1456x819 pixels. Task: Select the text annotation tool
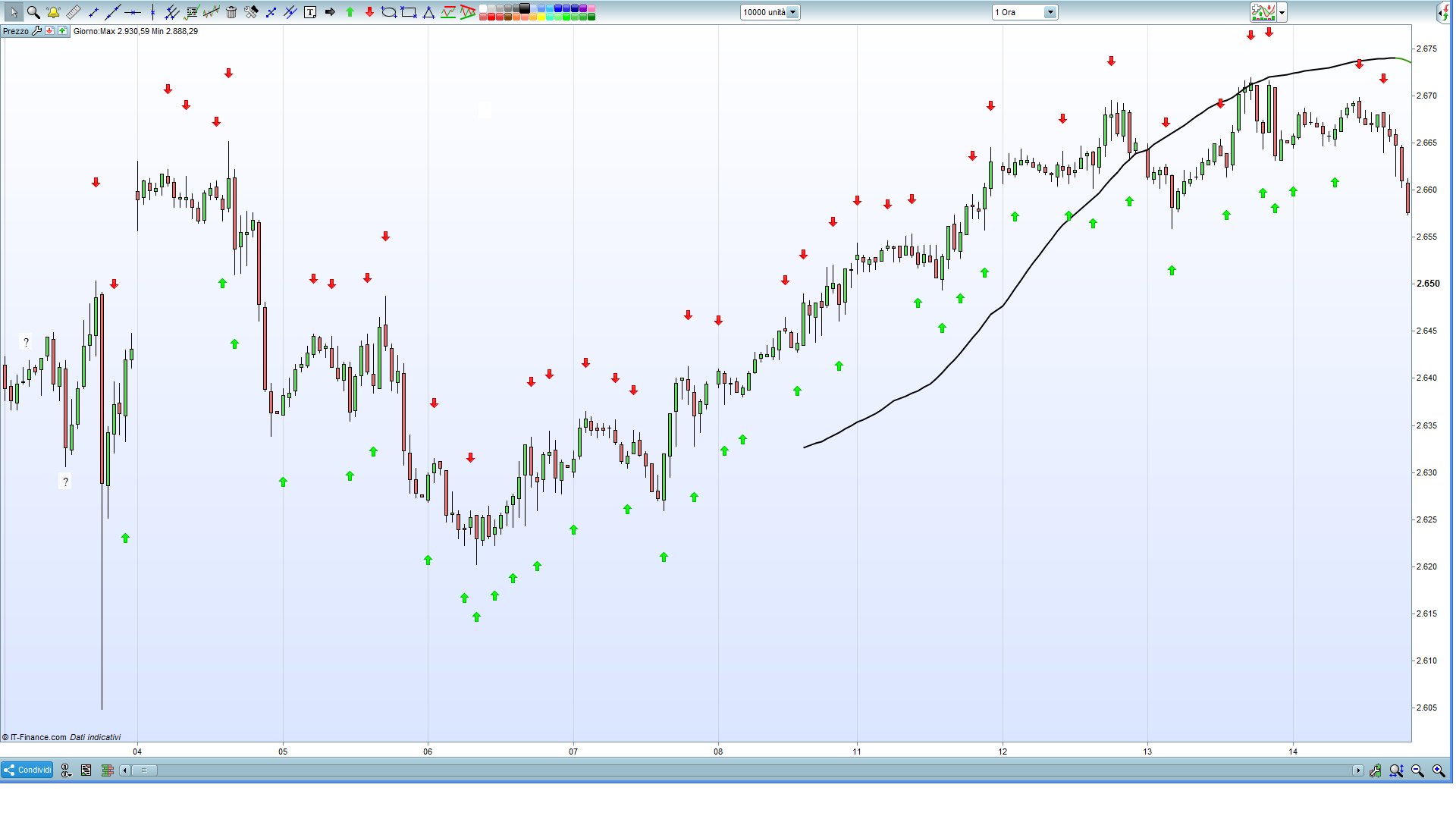[310, 12]
